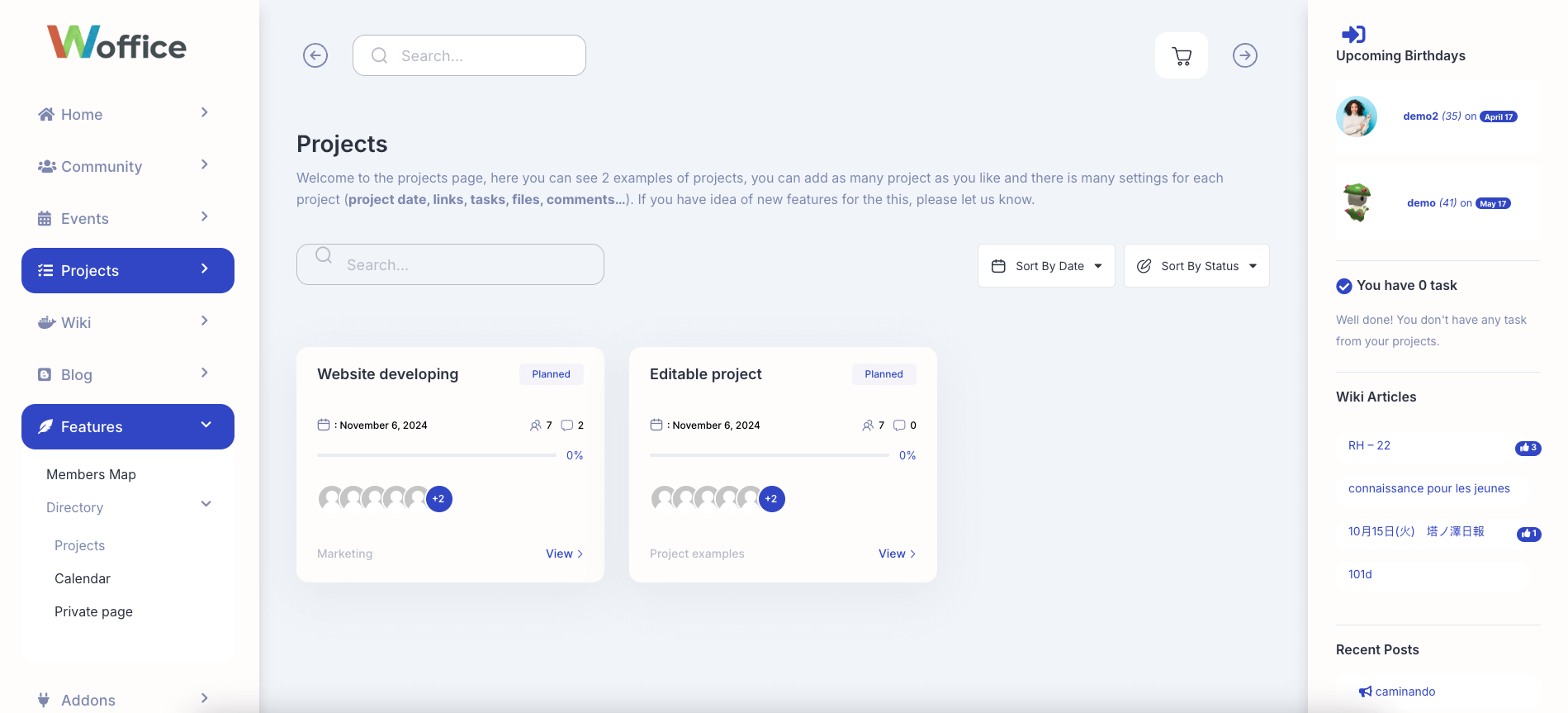The width and height of the screenshot is (1568, 713).
Task: Click View link on Website developing card
Action: point(564,554)
